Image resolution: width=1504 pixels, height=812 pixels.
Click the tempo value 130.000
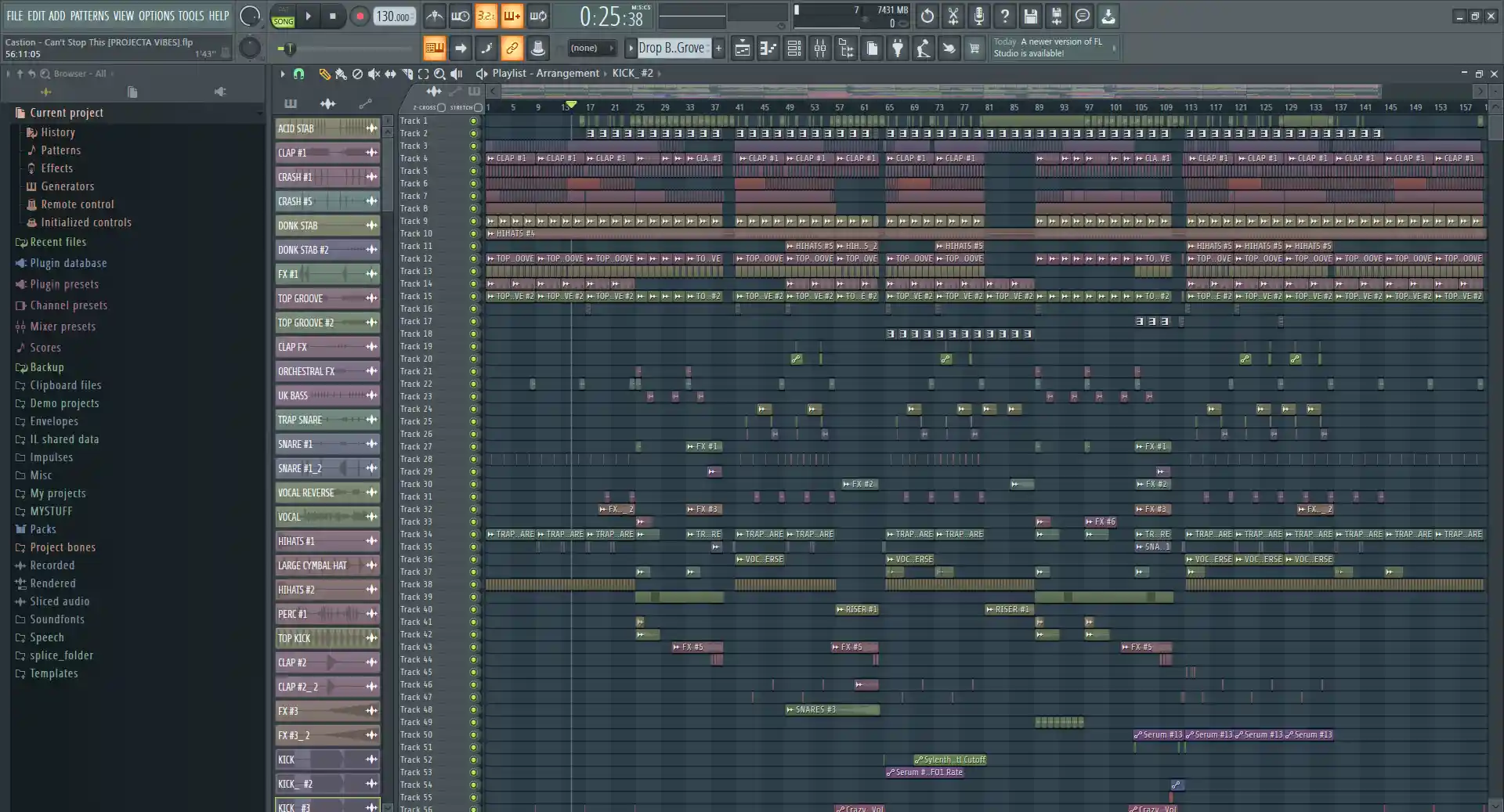(x=393, y=16)
